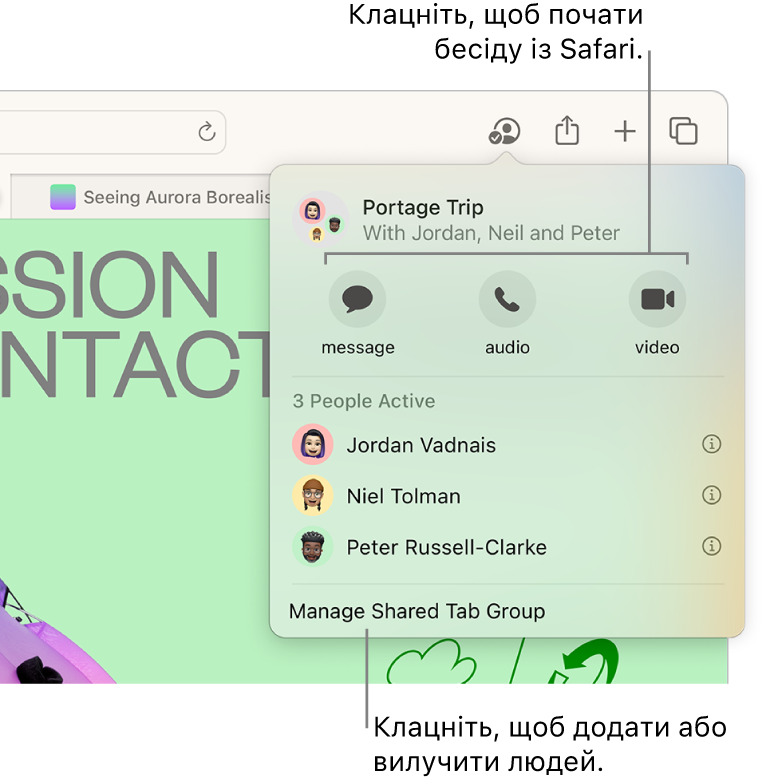Click Peter Russell-Clarke avatar
The width and height of the screenshot is (779, 782).
click(x=313, y=547)
